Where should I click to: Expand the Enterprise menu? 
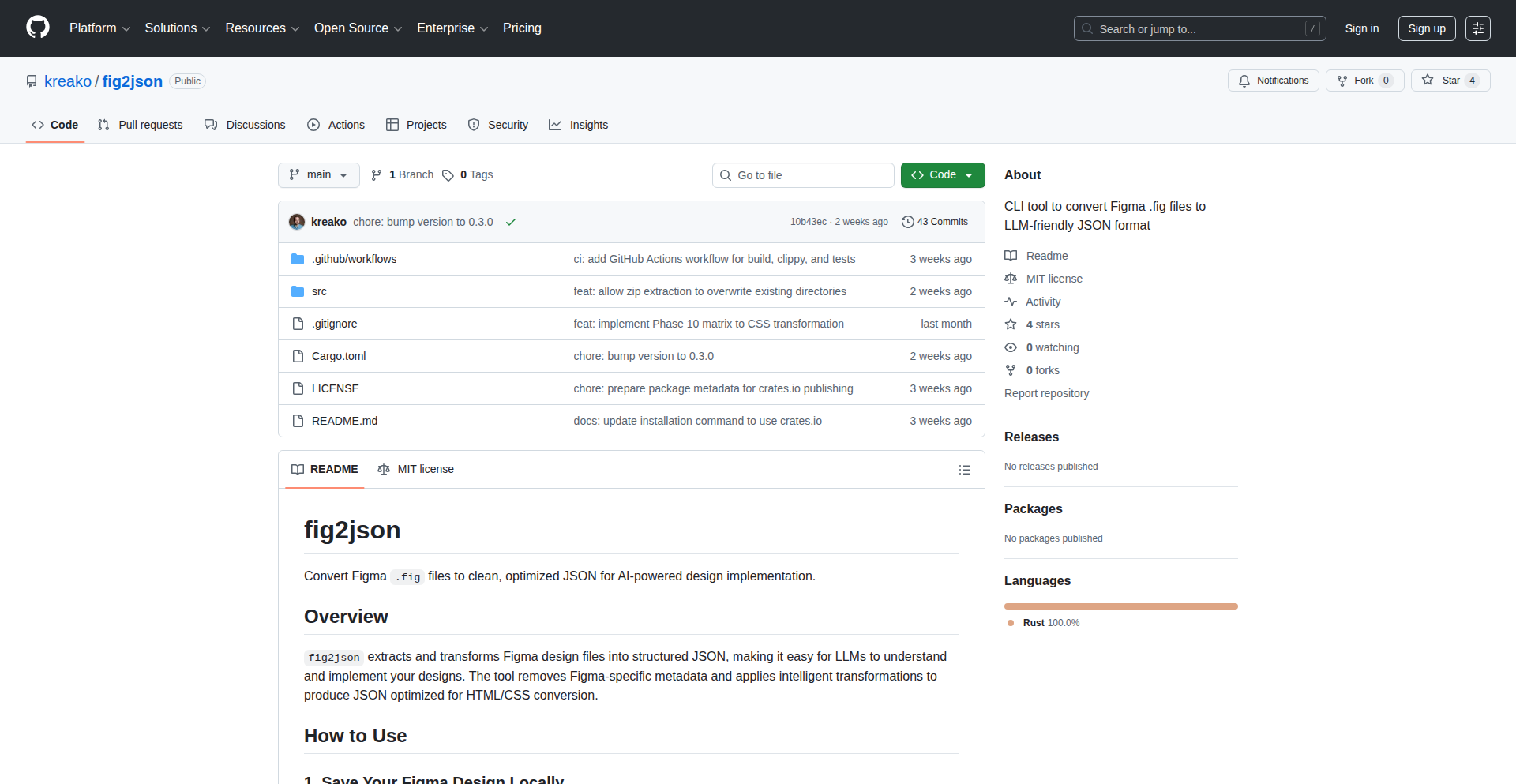452,28
